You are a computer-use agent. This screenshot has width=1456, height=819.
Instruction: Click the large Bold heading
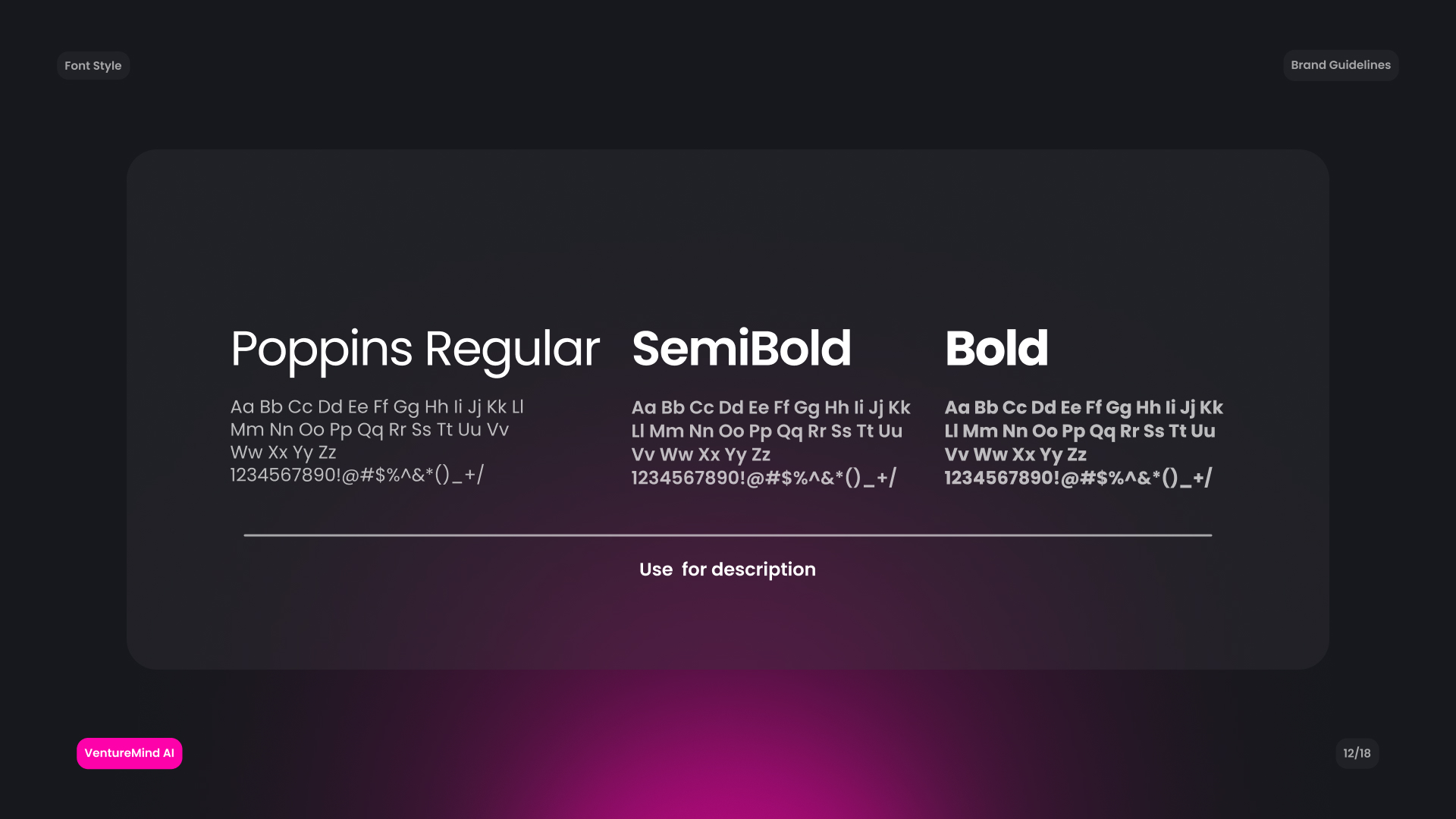coord(996,349)
